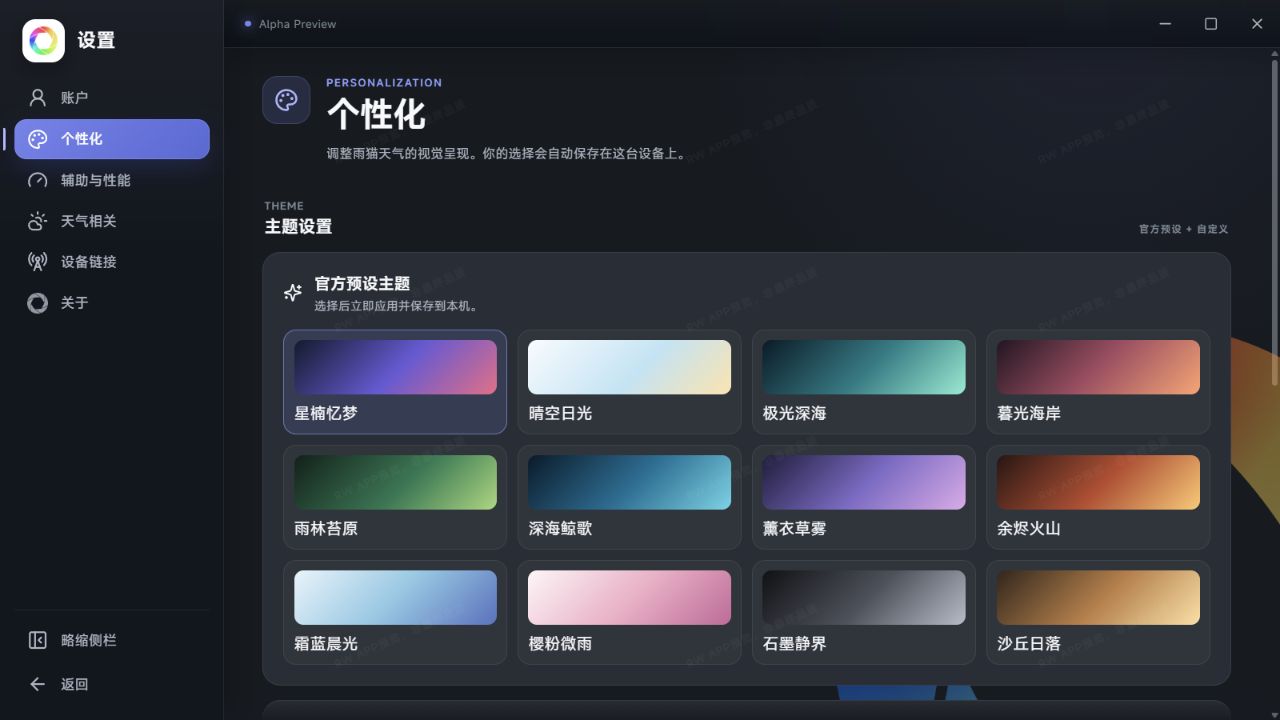The width and height of the screenshot is (1280, 720).
Task: Click the sun-cloud weather icon in the sidebar
Action: 37,221
